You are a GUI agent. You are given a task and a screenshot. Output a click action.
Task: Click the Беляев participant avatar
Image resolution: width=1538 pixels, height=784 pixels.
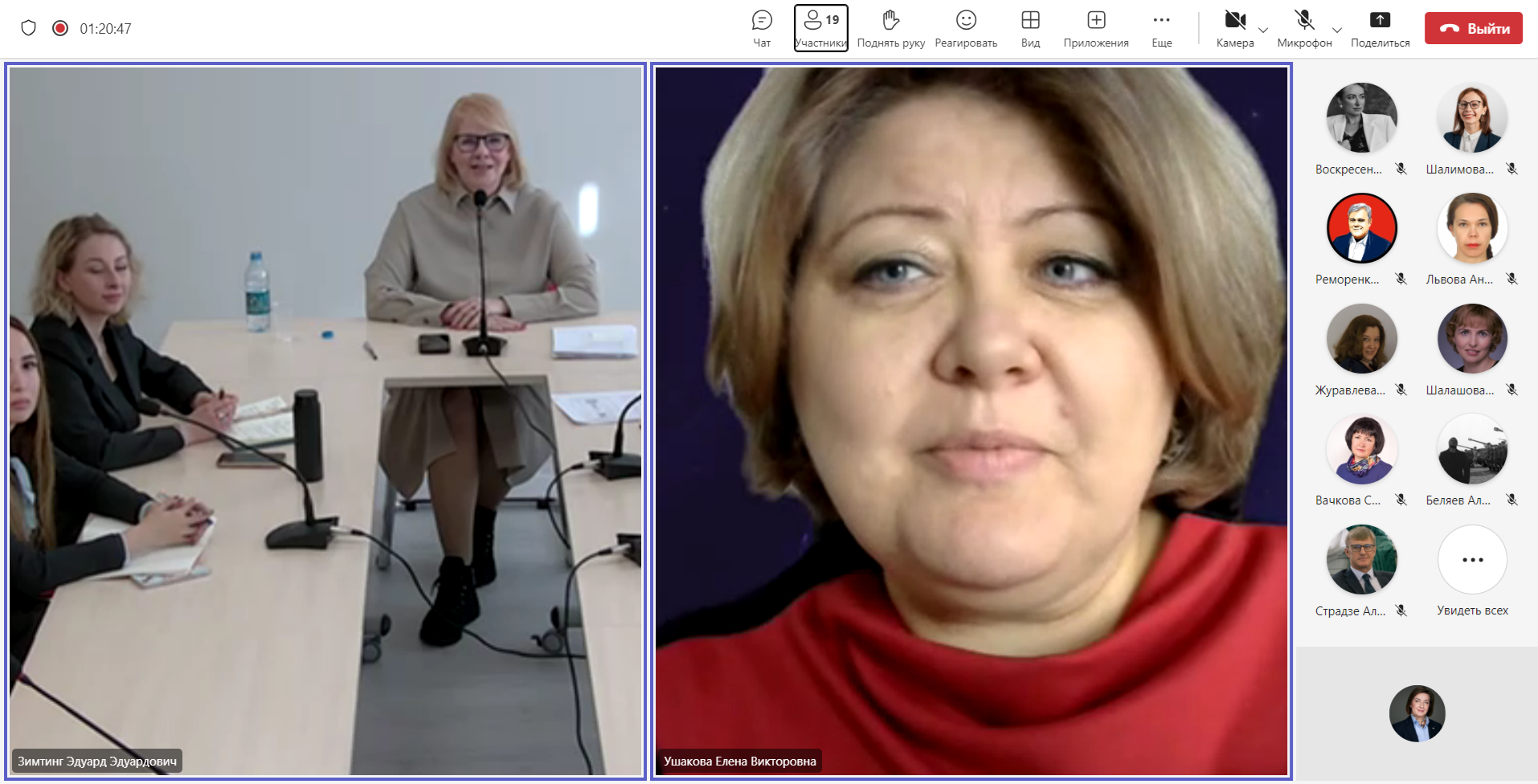[1472, 450]
